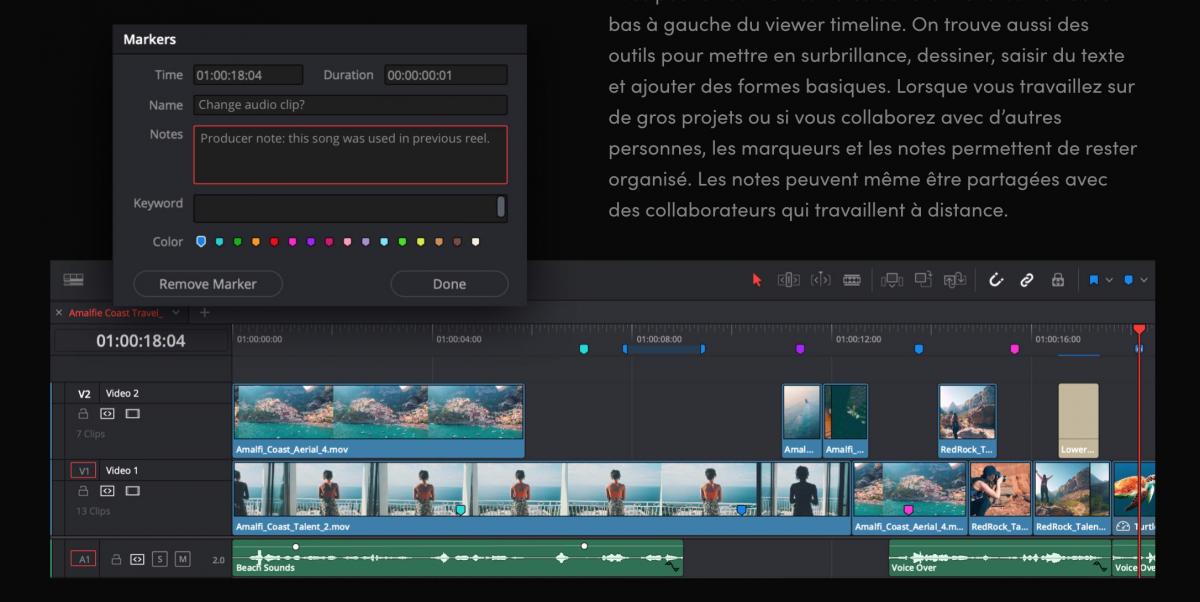Lock the Video 2 track
1200x602 pixels.
click(85, 413)
